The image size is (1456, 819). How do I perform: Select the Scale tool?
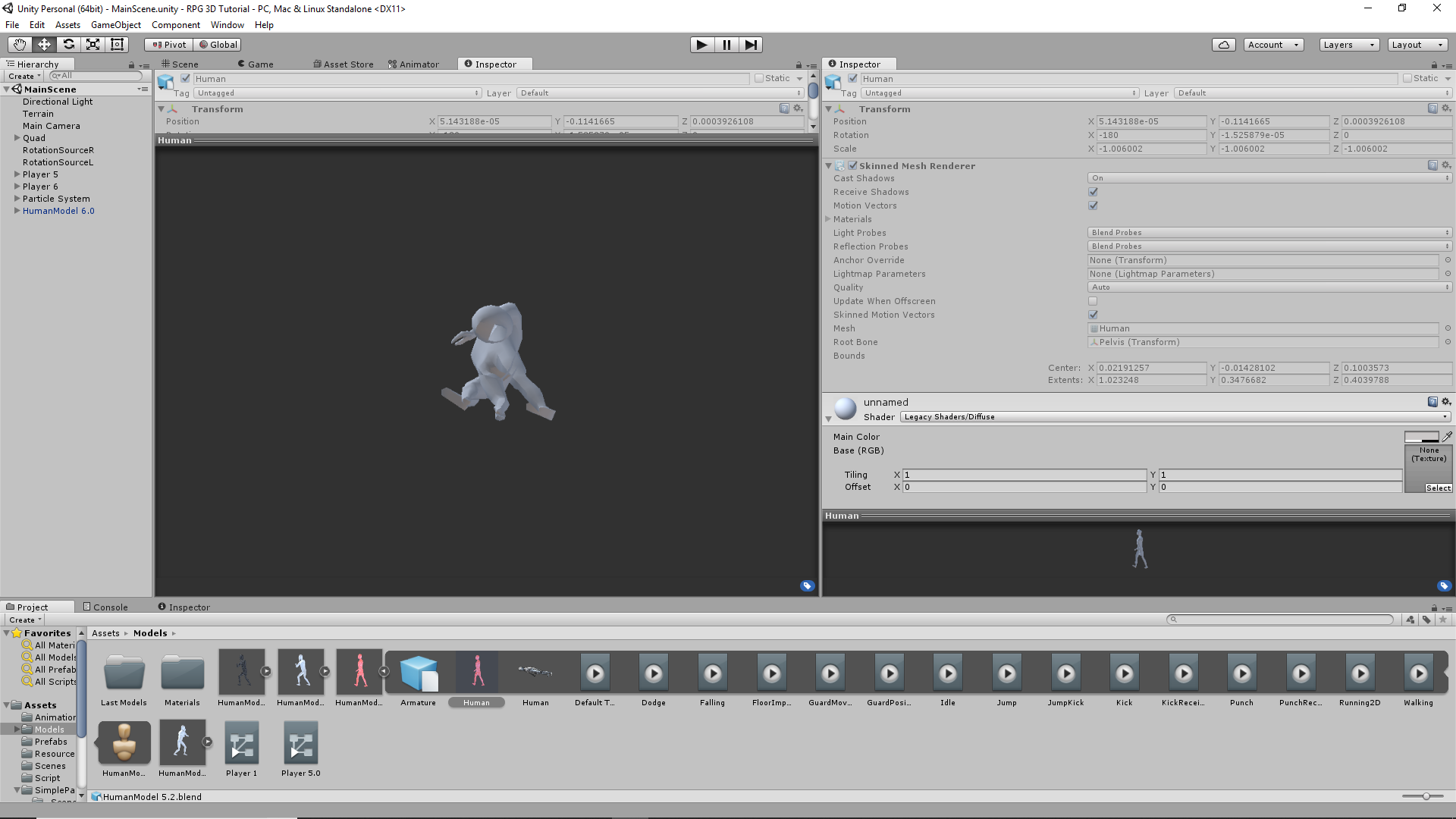[93, 45]
